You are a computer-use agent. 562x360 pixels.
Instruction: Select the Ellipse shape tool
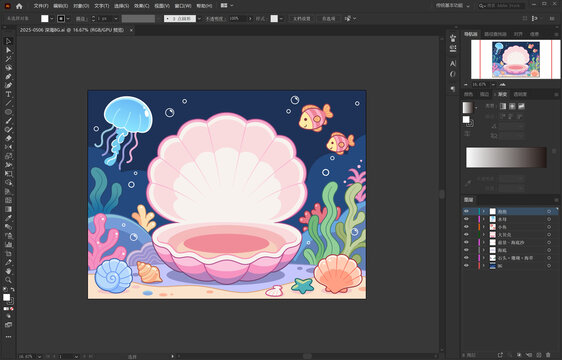click(x=8, y=112)
